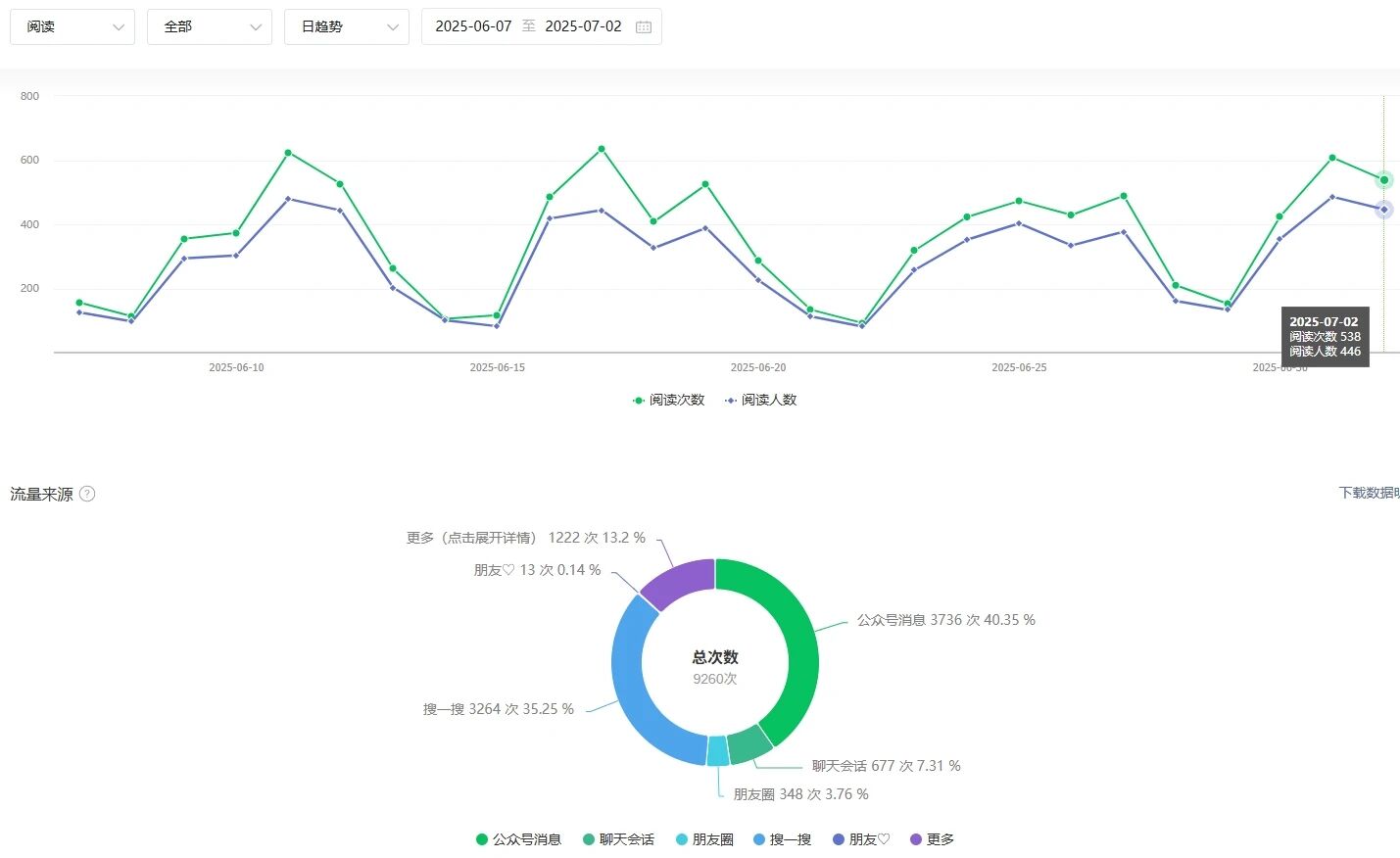The width and height of the screenshot is (1400, 858).
Task: Toggle 公众号消息 legend in pie chart
Action: 518,839
